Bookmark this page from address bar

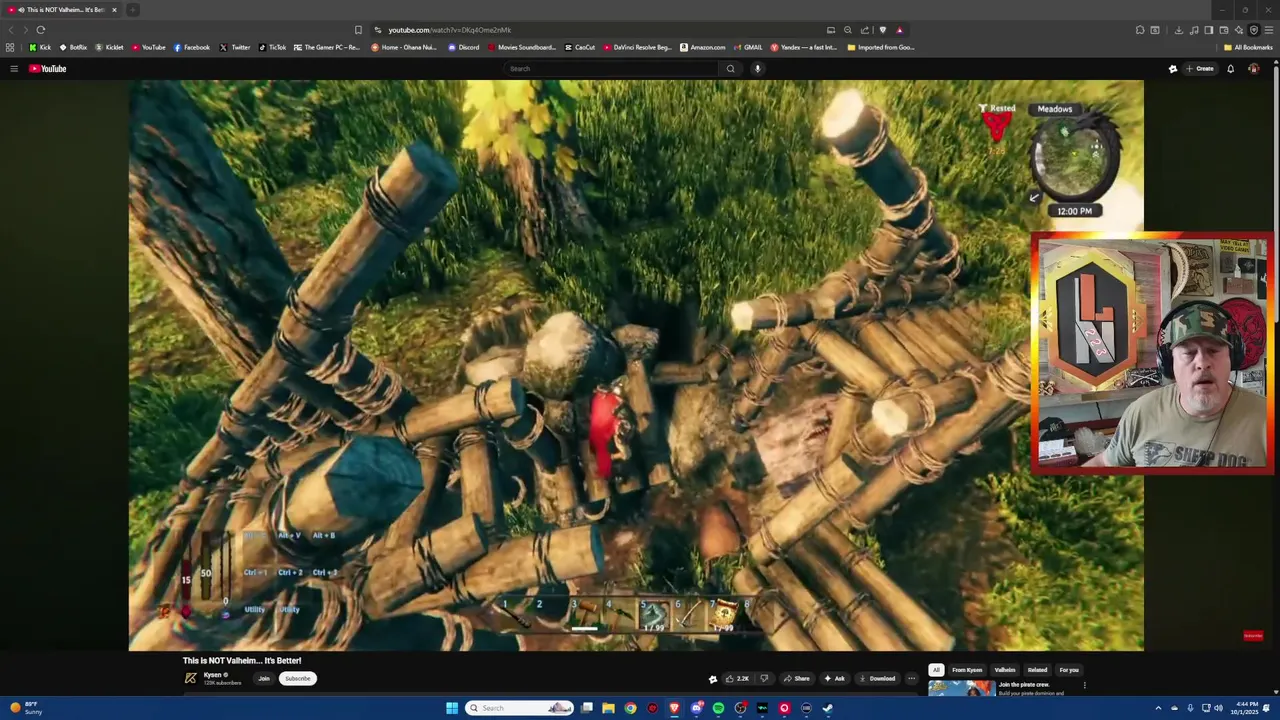358,30
